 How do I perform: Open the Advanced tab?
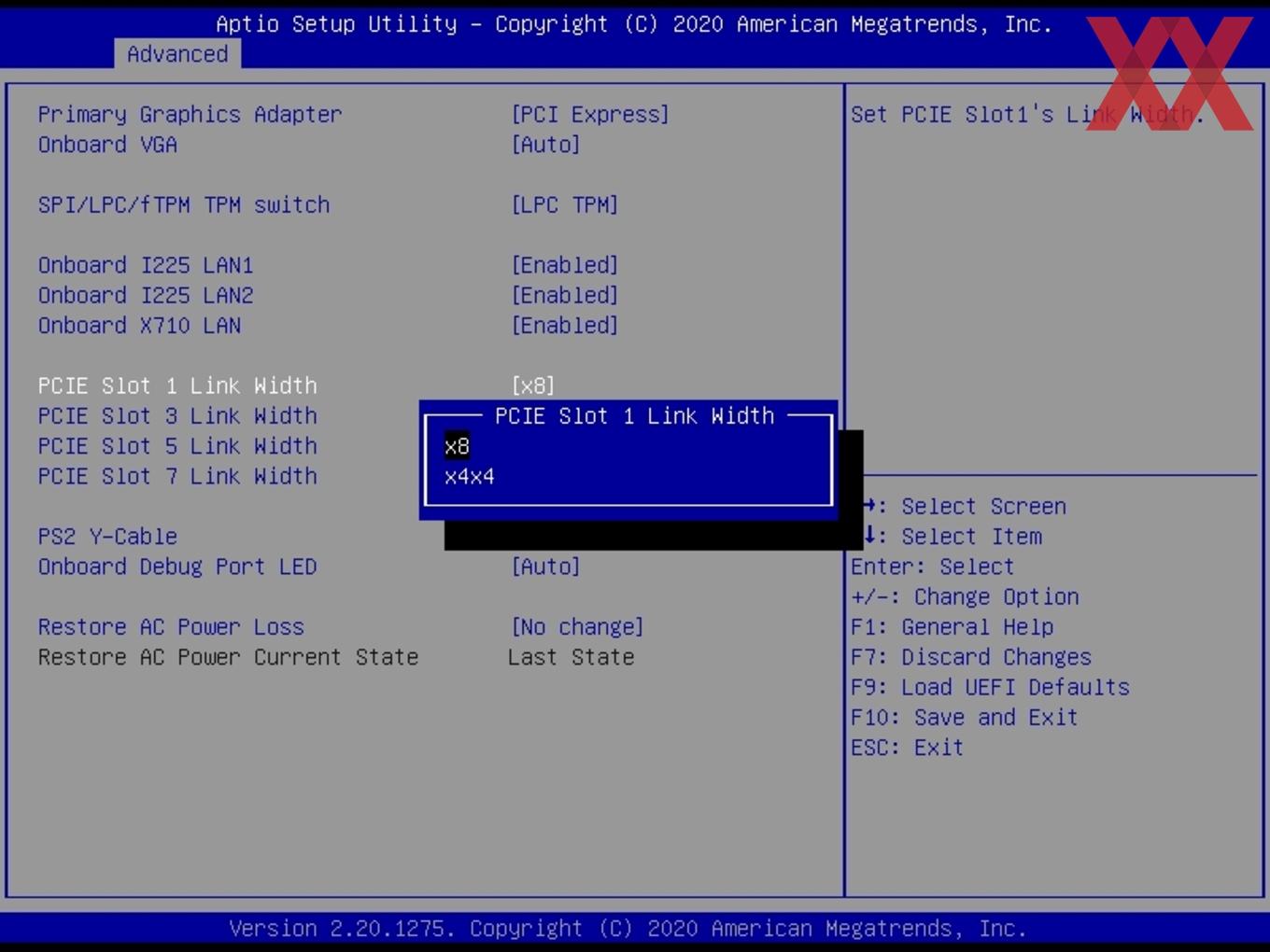pyautogui.click(x=177, y=54)
